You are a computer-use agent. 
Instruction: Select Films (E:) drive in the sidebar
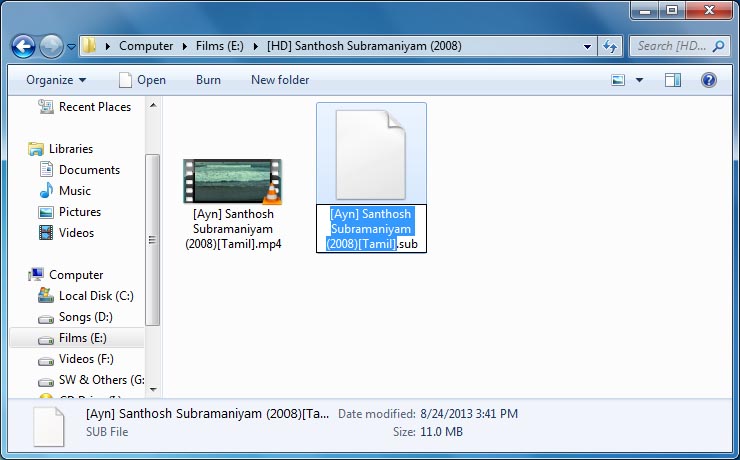(83, 338)
